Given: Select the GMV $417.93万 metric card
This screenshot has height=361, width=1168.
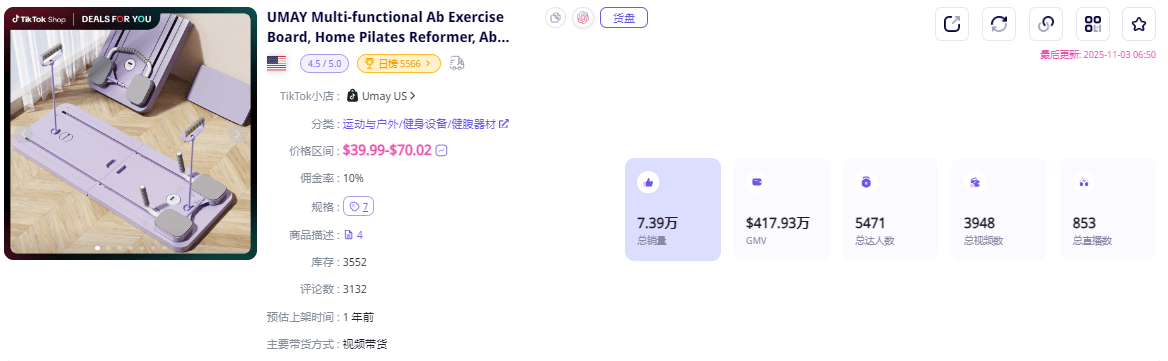Looking at the screenshot, I should pos(781,209).
